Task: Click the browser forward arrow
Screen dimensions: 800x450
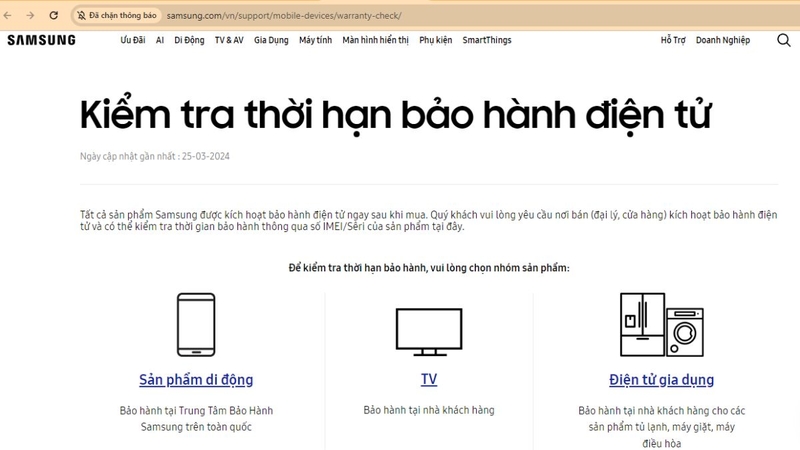Action: (30, 15)
